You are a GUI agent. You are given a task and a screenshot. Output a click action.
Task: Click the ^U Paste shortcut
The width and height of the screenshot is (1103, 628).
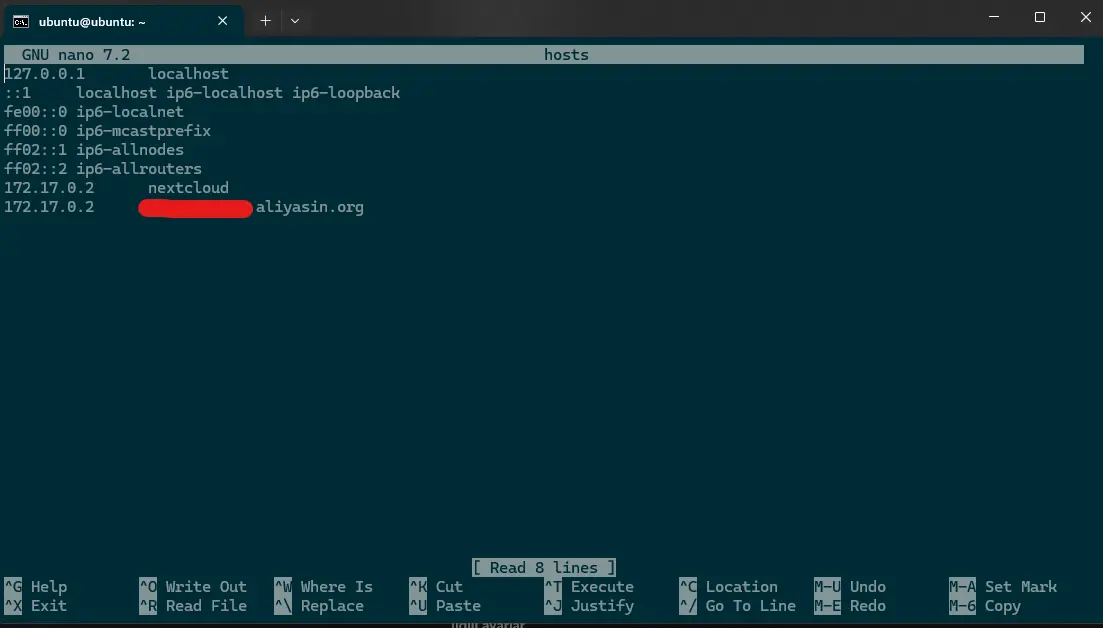coord(445,605)
